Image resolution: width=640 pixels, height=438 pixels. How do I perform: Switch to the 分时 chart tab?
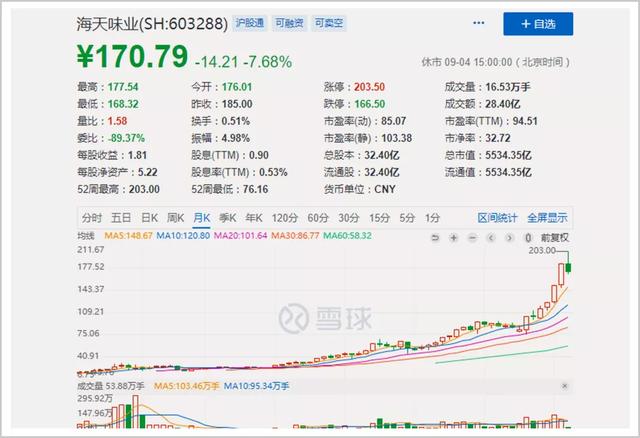pyautogui.click(x=92, y=217)
